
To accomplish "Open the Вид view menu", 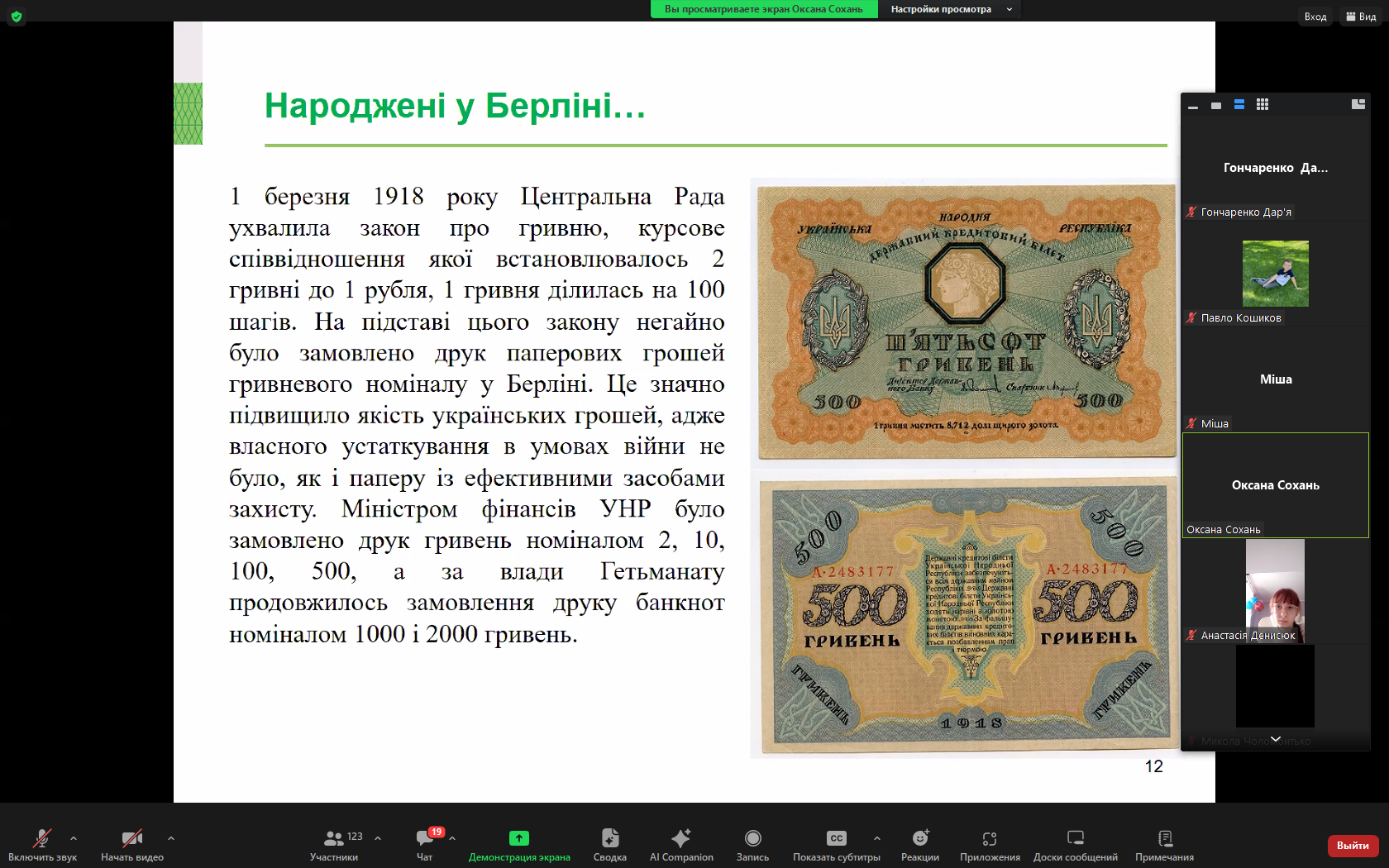I will [x=1361, y=17].
